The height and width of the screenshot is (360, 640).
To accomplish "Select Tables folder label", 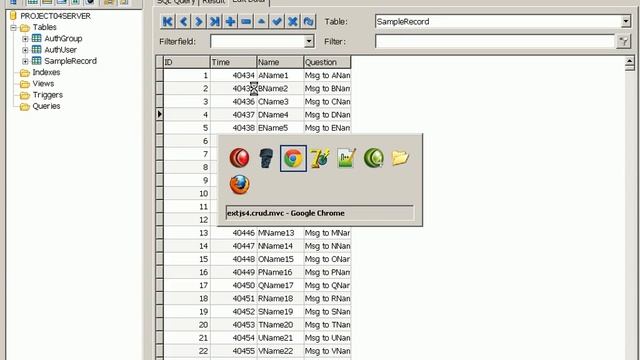I will pyautogui.click(x=44, y=27).
